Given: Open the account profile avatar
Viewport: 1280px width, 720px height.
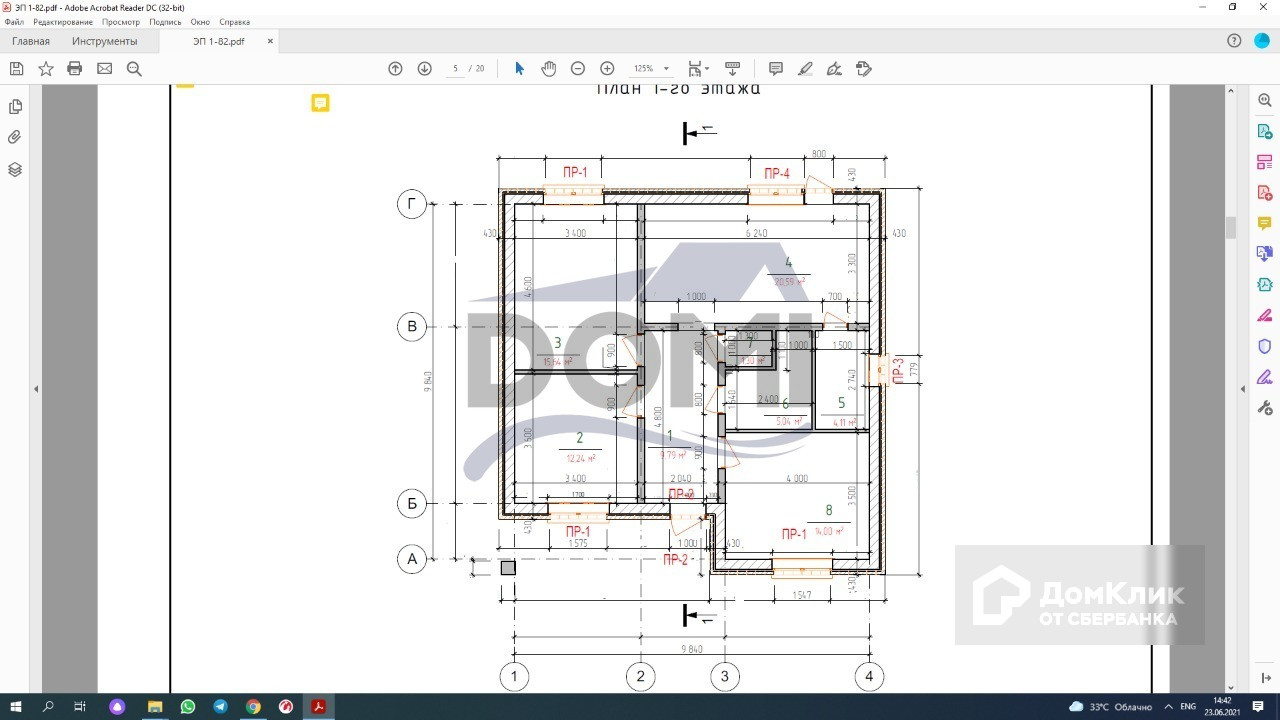Looking at the screenshot, I should (1262, 41).
